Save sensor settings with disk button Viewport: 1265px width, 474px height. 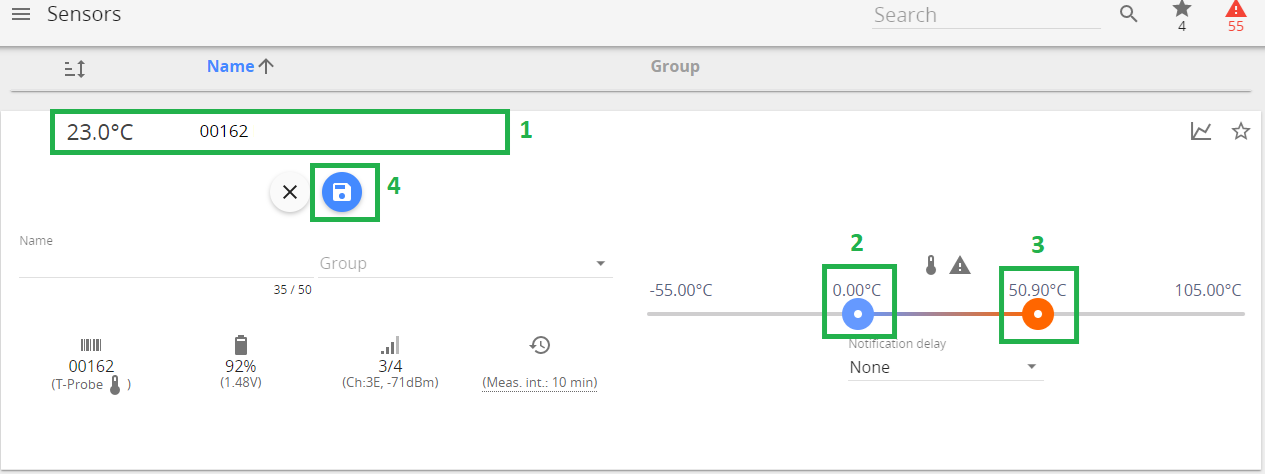point(342,192)
